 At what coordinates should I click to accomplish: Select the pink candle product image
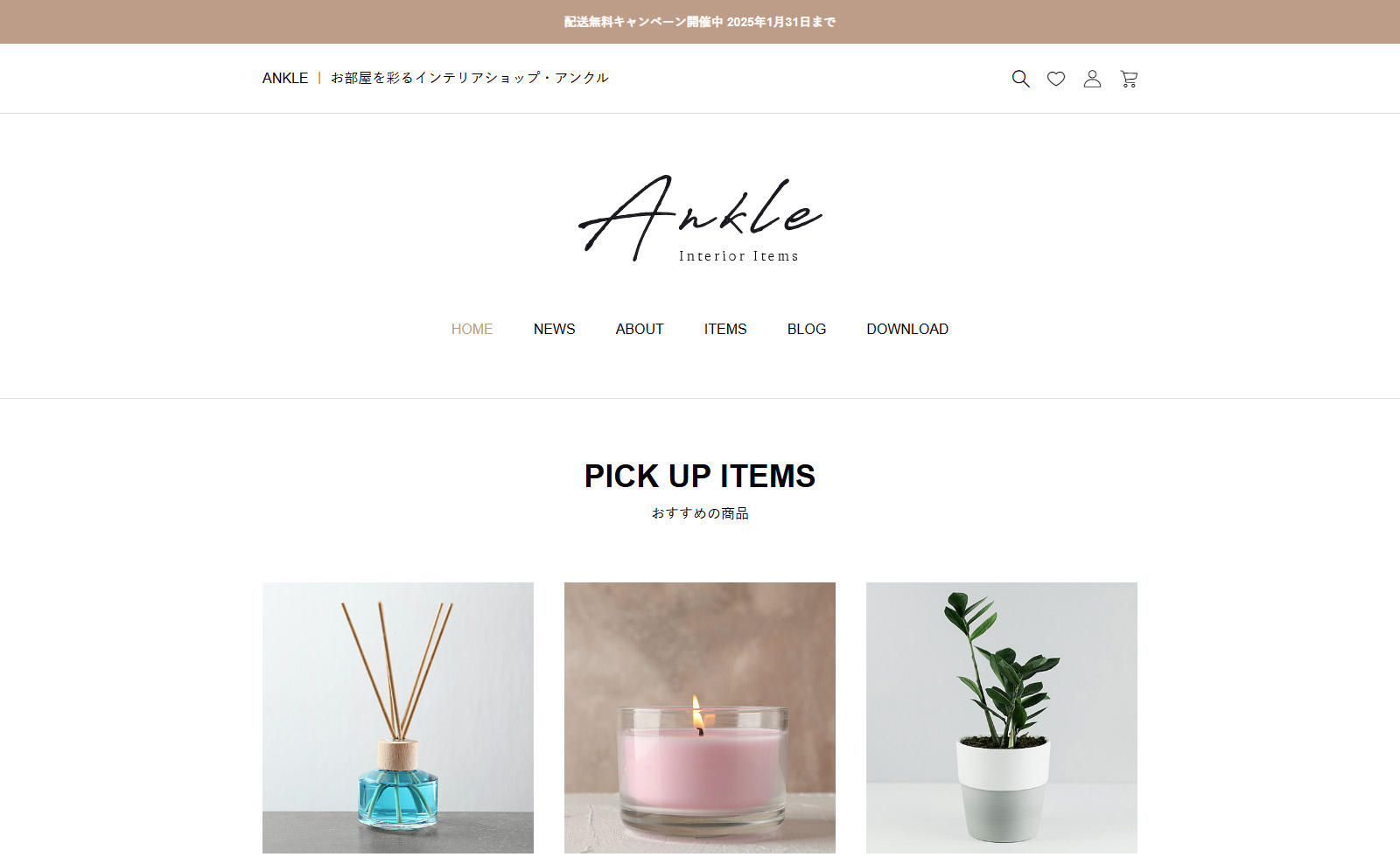(x=700, y=718)
